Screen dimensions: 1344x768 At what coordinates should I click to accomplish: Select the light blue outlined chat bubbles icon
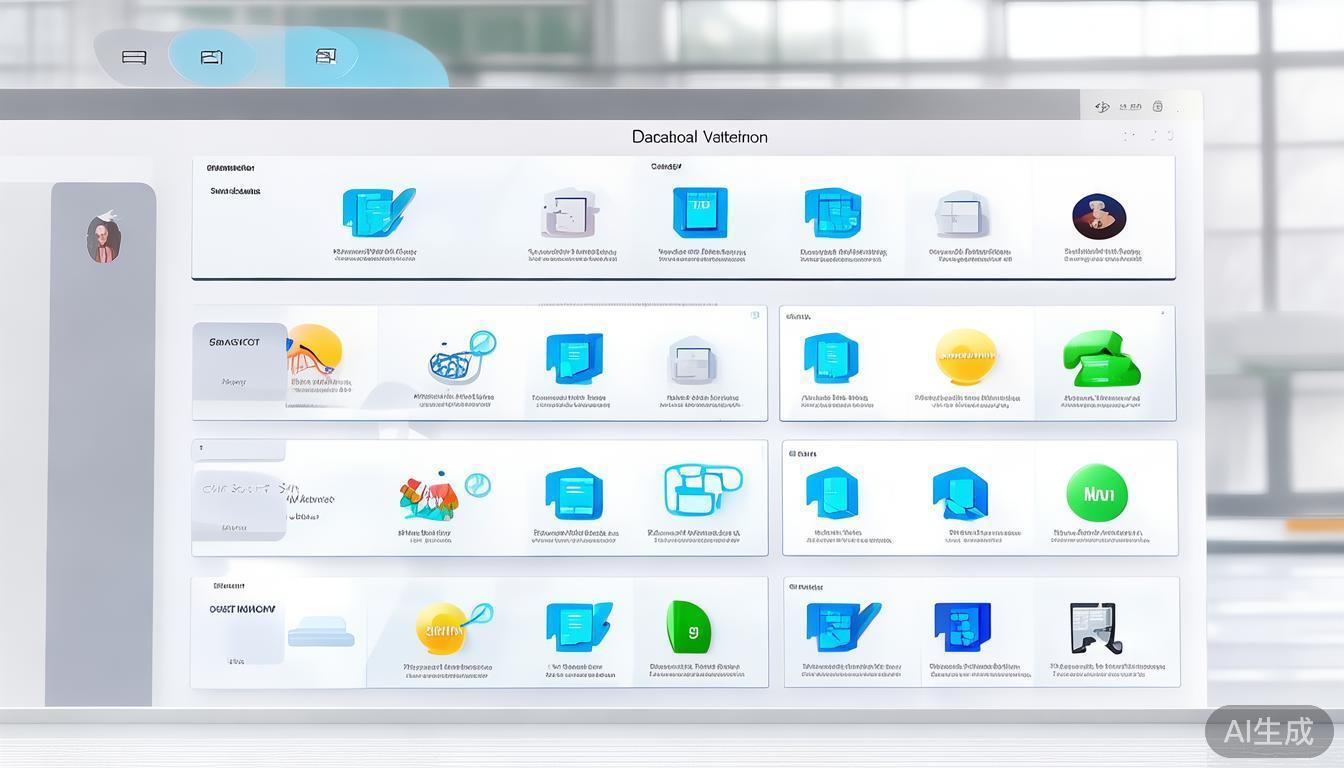702,490
